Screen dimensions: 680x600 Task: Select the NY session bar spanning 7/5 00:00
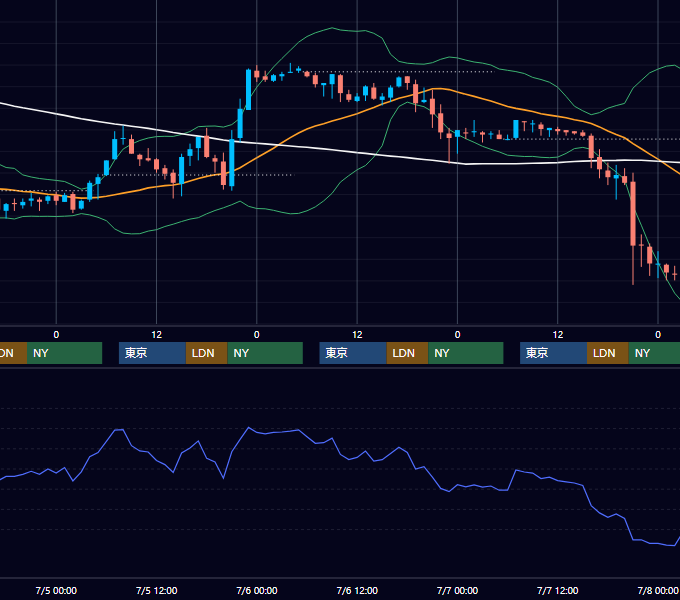[x=64, y=353]
